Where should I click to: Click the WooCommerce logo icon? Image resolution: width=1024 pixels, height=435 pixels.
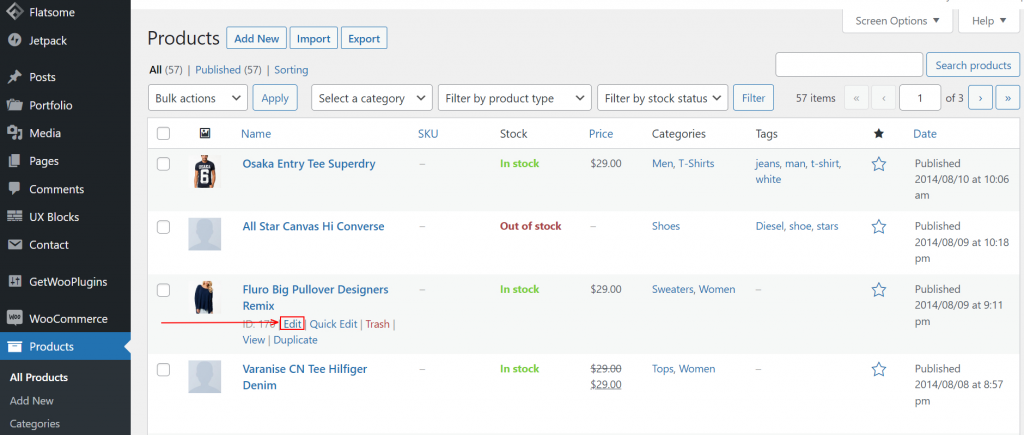14,319
